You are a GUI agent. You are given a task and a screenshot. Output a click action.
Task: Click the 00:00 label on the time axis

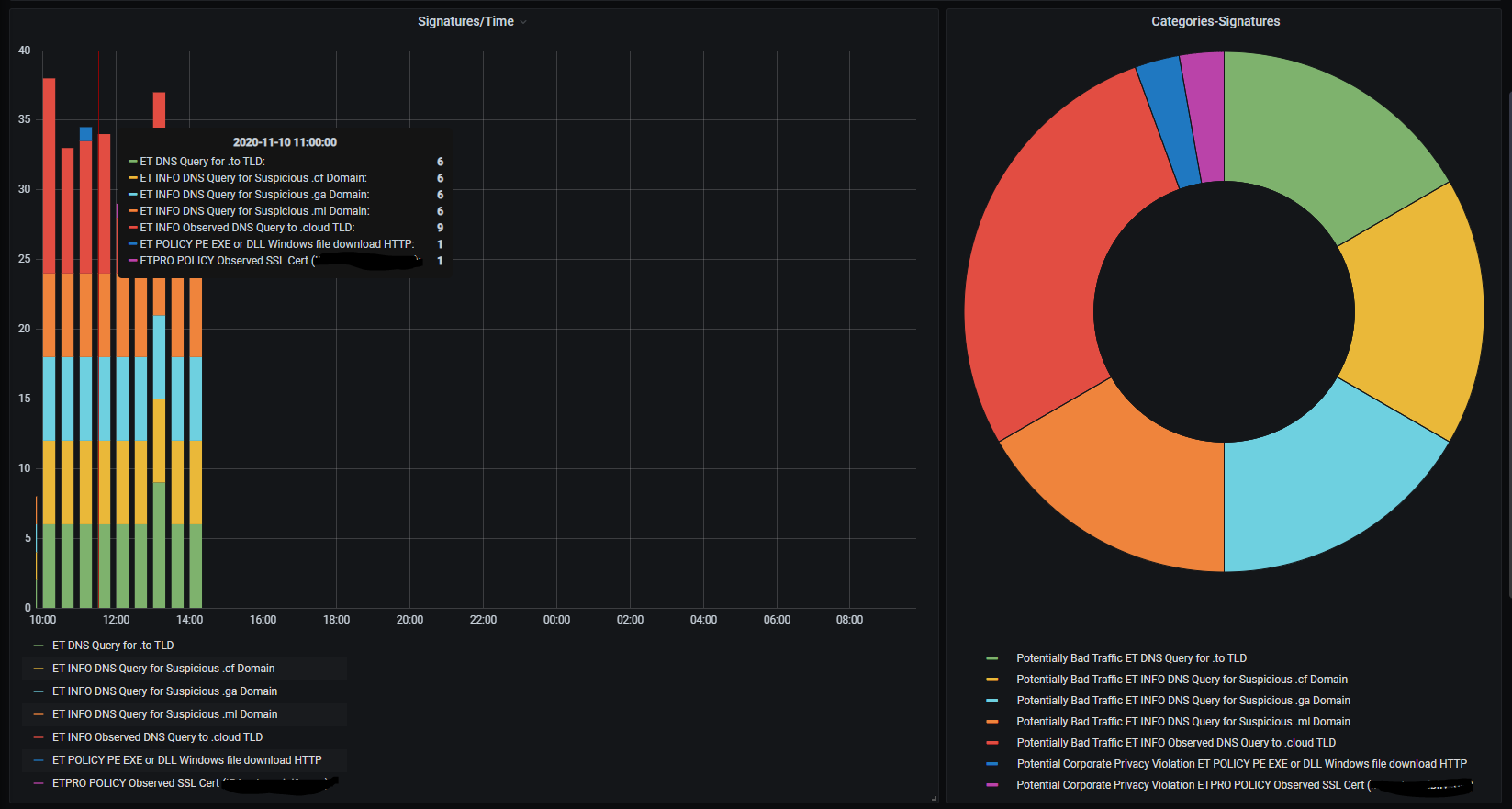pyautogui.click(x=556, y=620)
